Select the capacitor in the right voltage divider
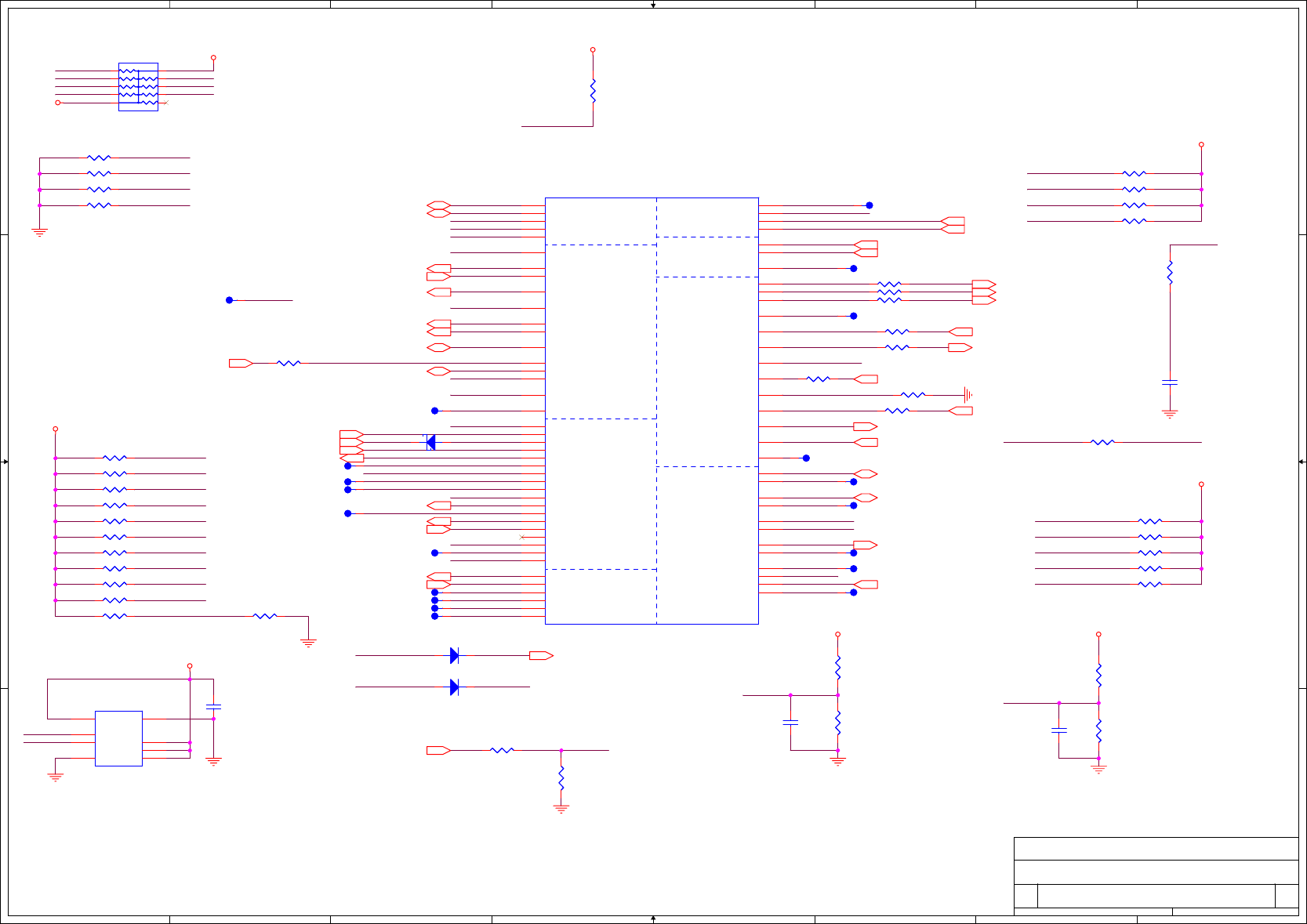1307x924 pixels. 1059,730
